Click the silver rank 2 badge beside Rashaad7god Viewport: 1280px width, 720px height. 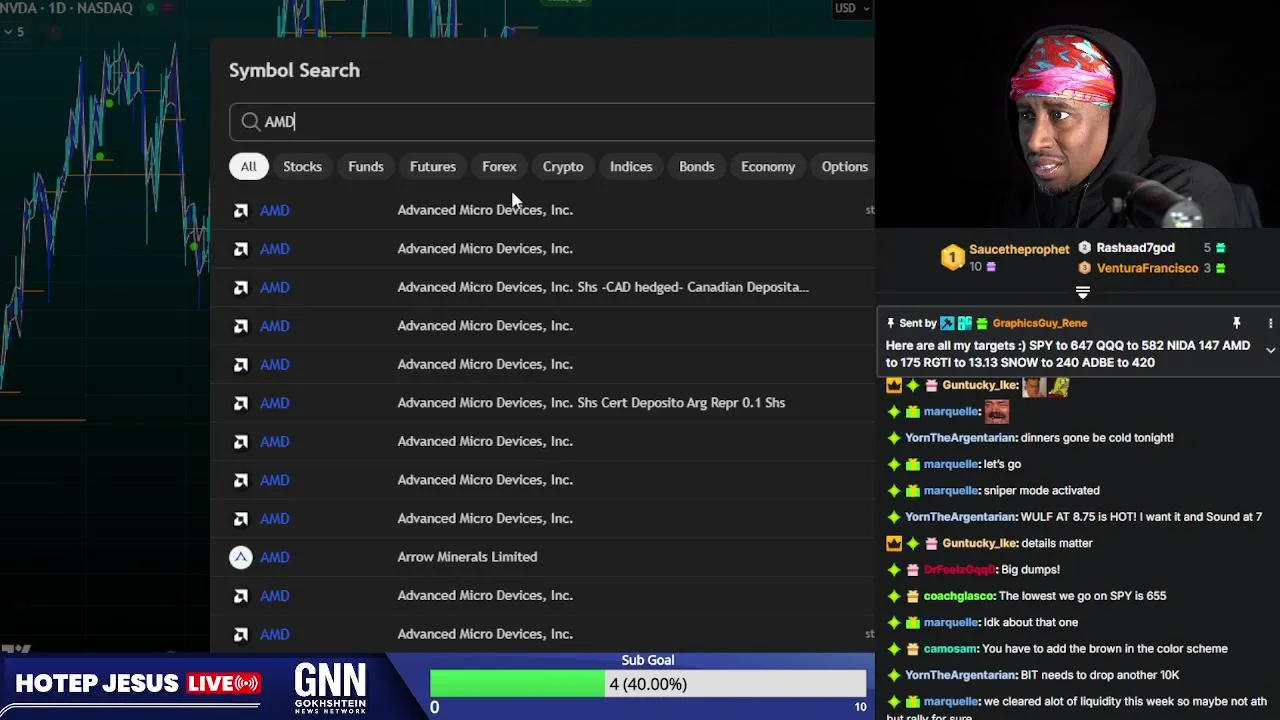(x=1085, y=248)
